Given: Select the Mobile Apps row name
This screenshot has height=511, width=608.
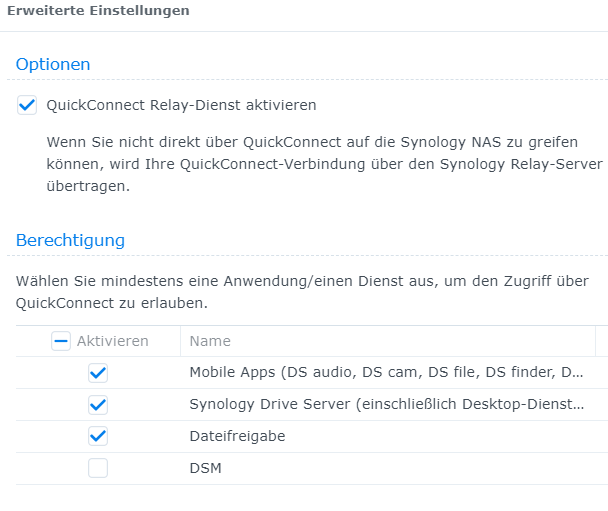Looking at the screenshot, I should [386, 373].
